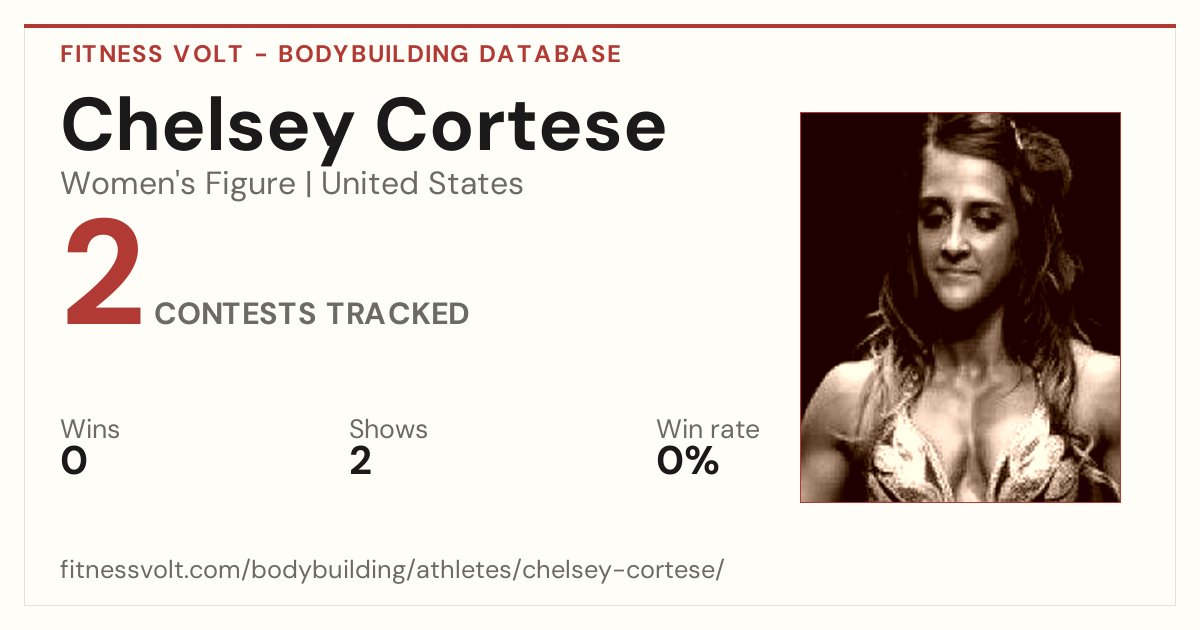Screen dimensions: 1200x630
Task: Click the 0% win rate value
Action: point(688,461)
